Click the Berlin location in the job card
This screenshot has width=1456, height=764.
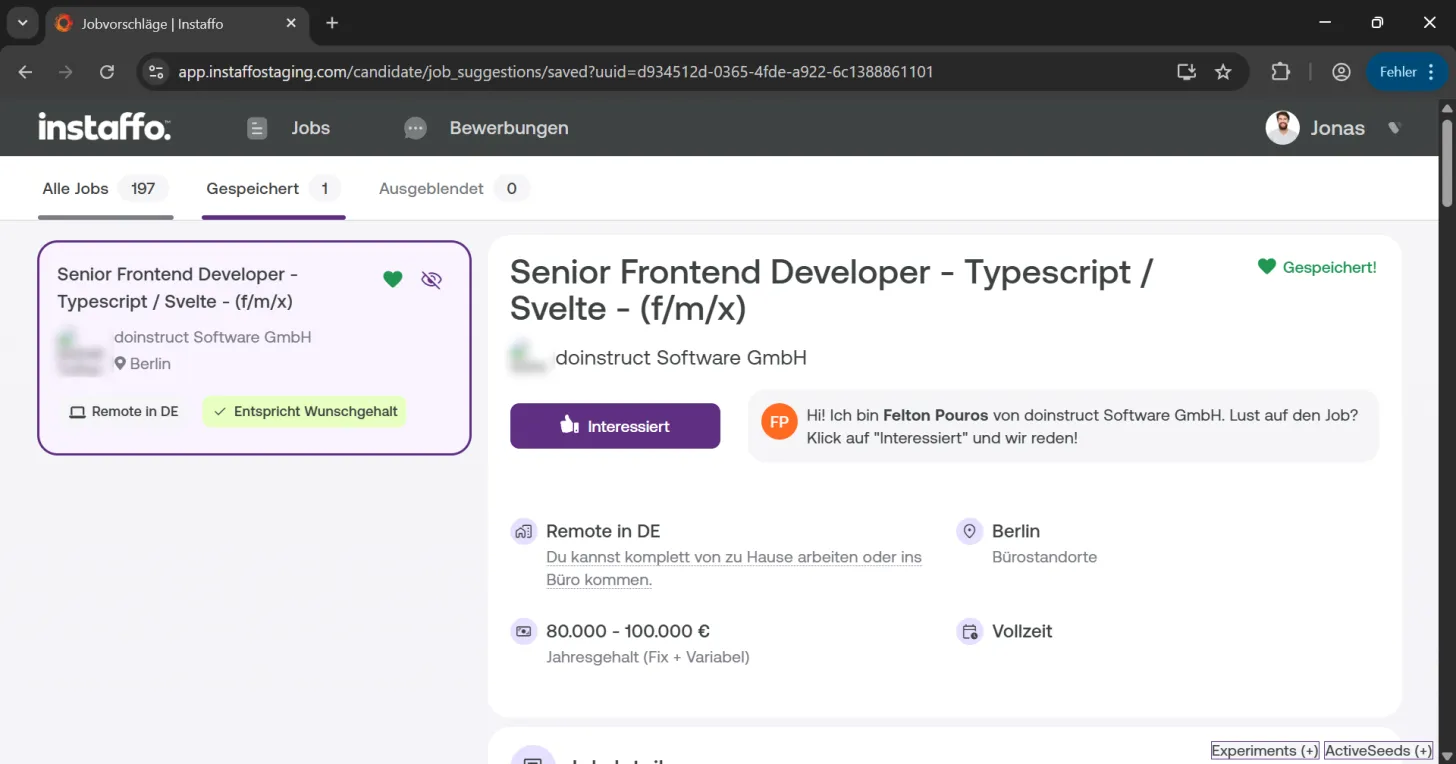tap(143, 364)
